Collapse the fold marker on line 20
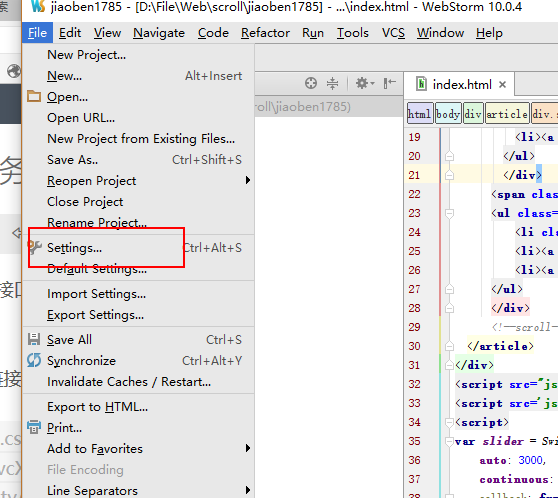The width and height of the screenshot is (558, 498). (449, 156)
